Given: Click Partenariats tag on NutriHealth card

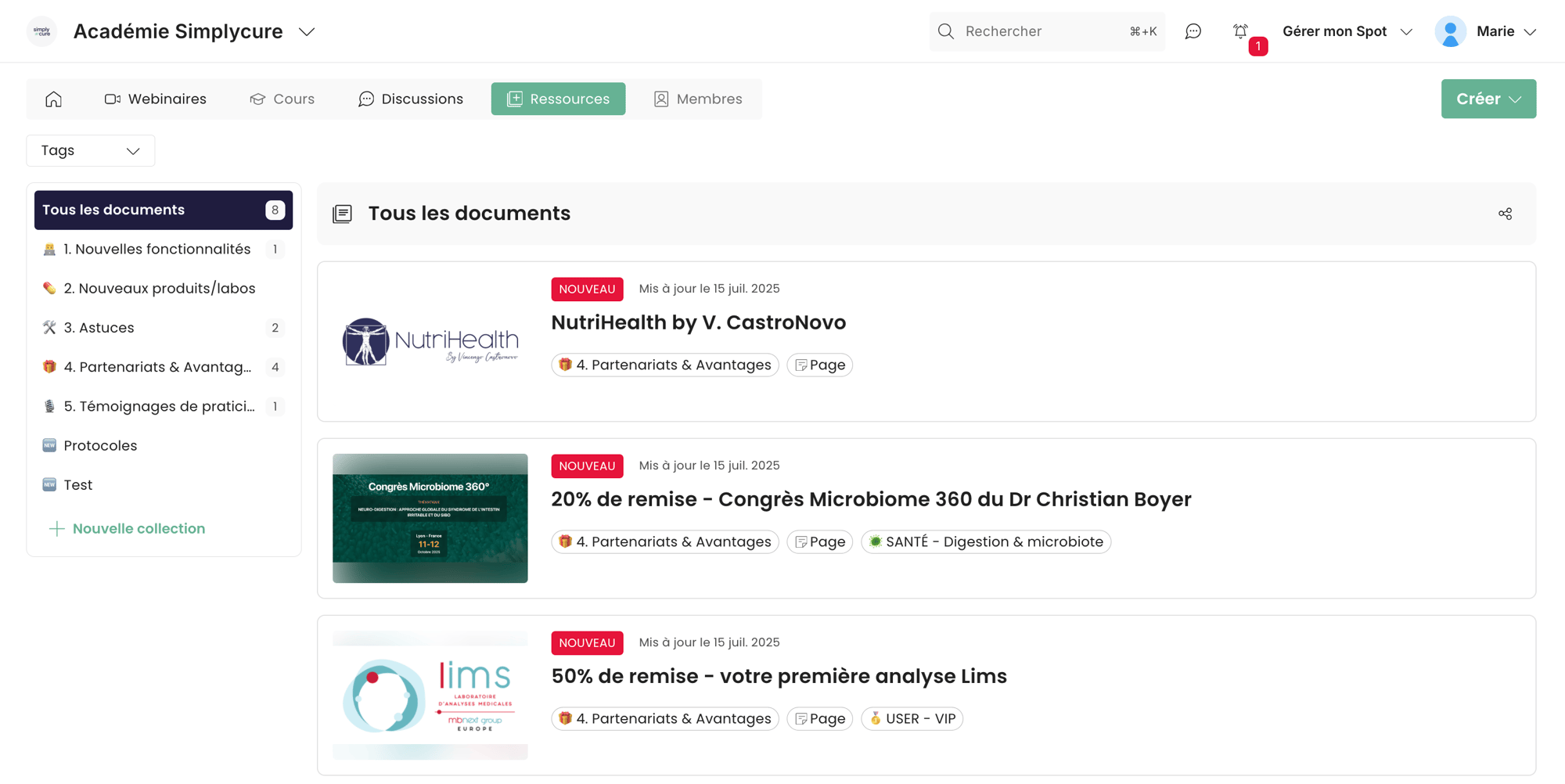Looking at the screenshot, I should (665, 365).
